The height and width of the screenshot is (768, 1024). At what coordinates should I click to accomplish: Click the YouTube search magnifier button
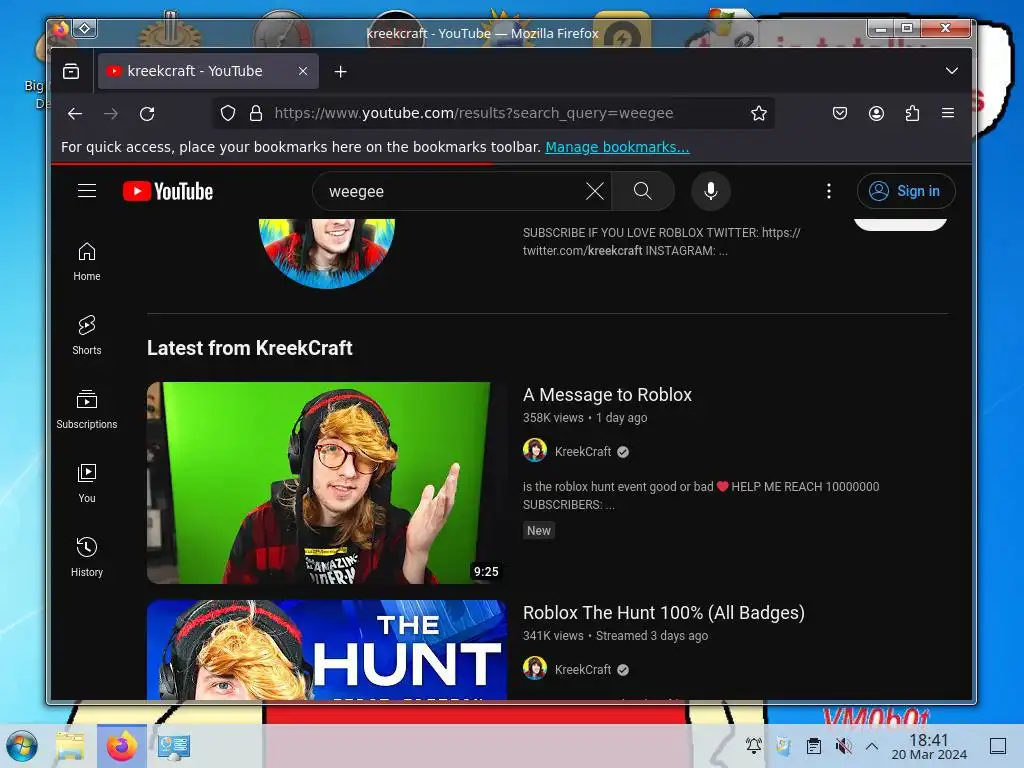coord(643,191)
